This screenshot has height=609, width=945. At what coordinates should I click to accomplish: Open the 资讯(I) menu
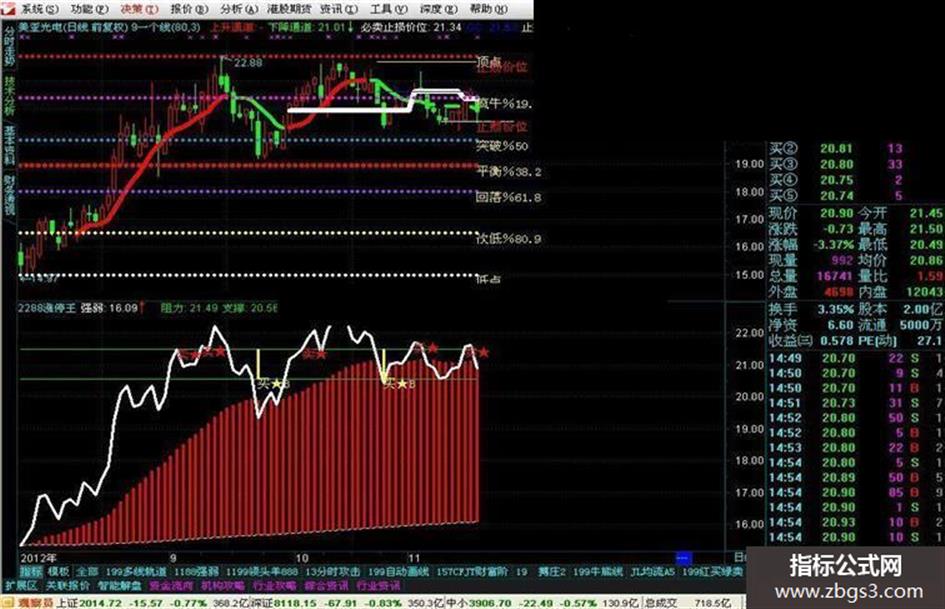(x=338, y=8)
